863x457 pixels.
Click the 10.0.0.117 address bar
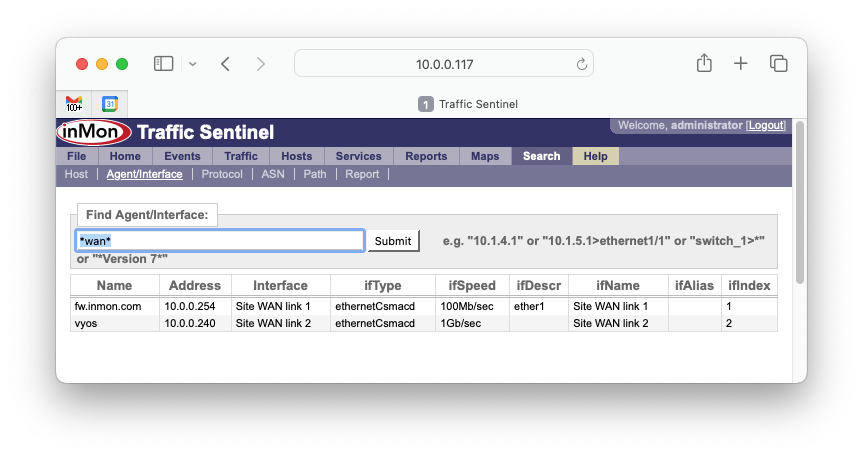tap(444, 64)
